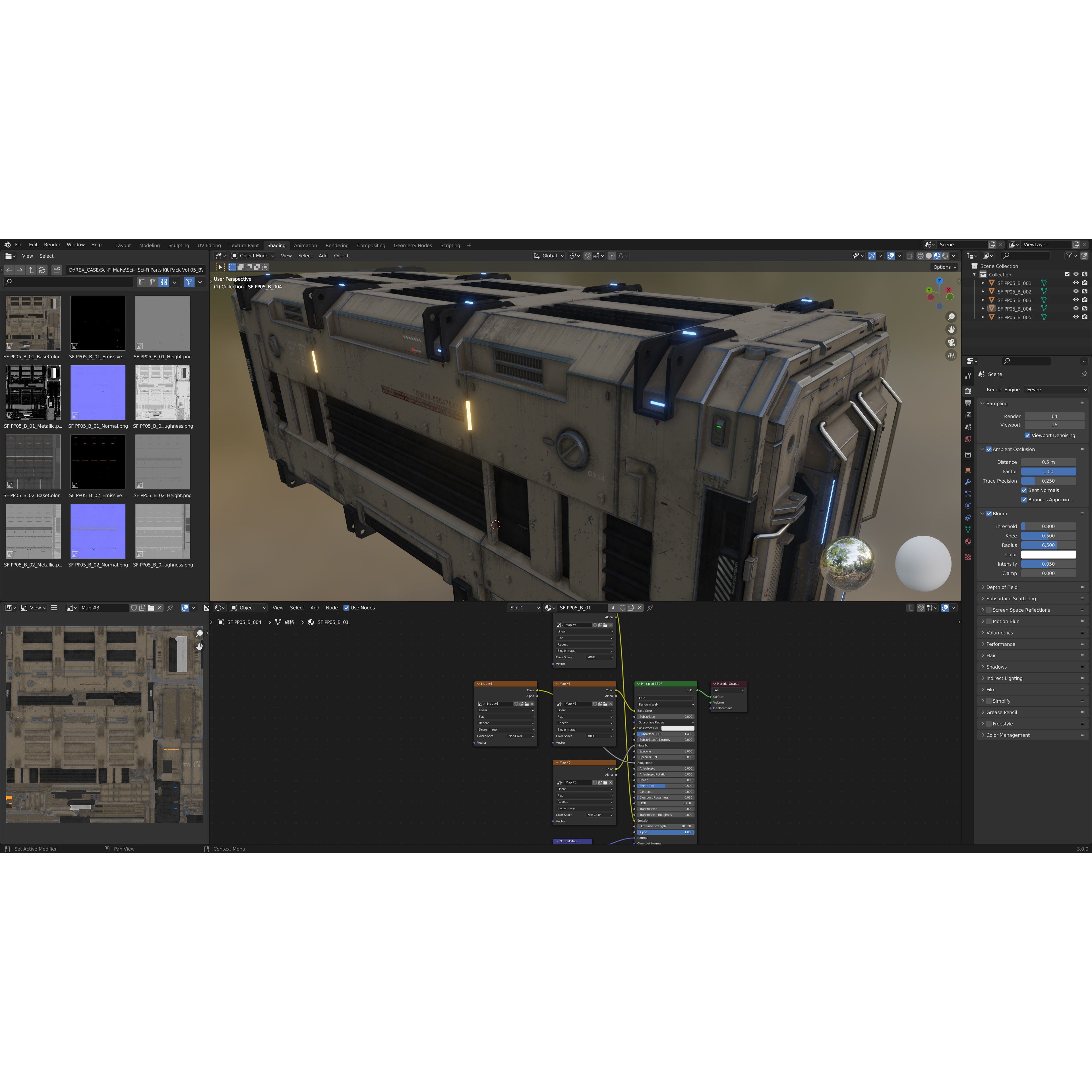
Task: Switch to the Compositing workspace tab
Action: point(371,246)
